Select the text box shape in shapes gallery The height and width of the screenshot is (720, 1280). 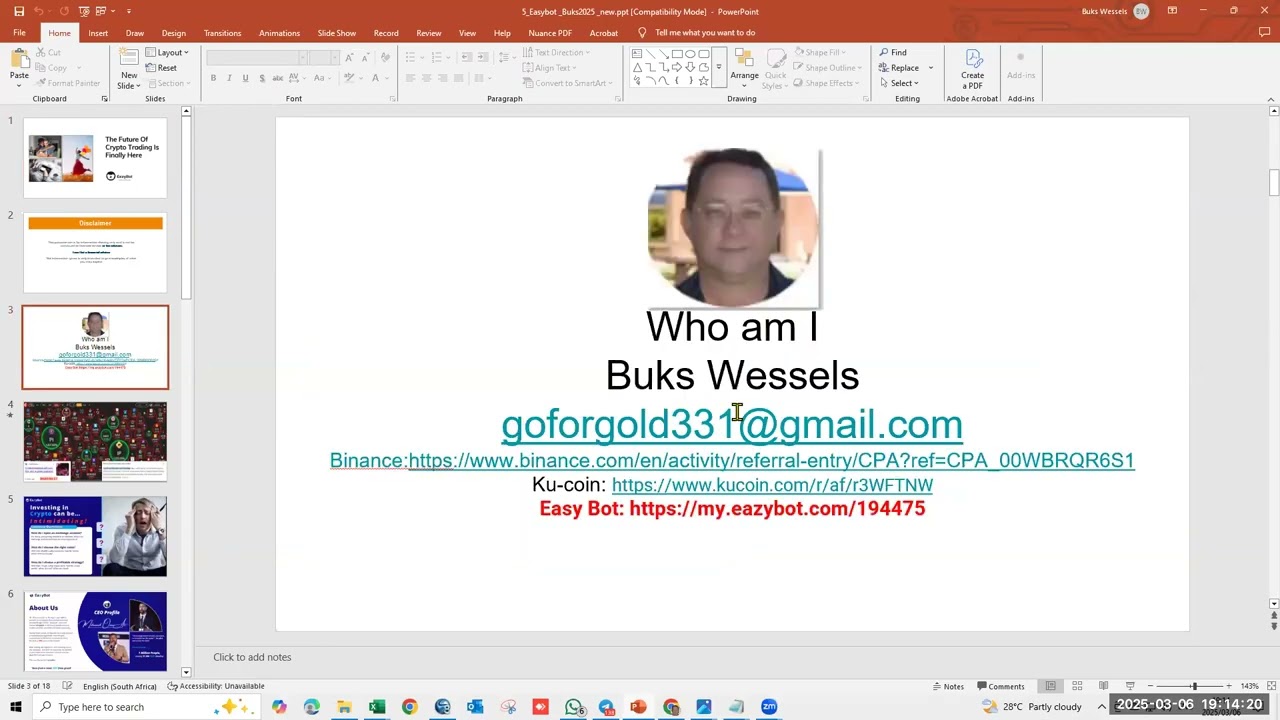click(637, 54)
